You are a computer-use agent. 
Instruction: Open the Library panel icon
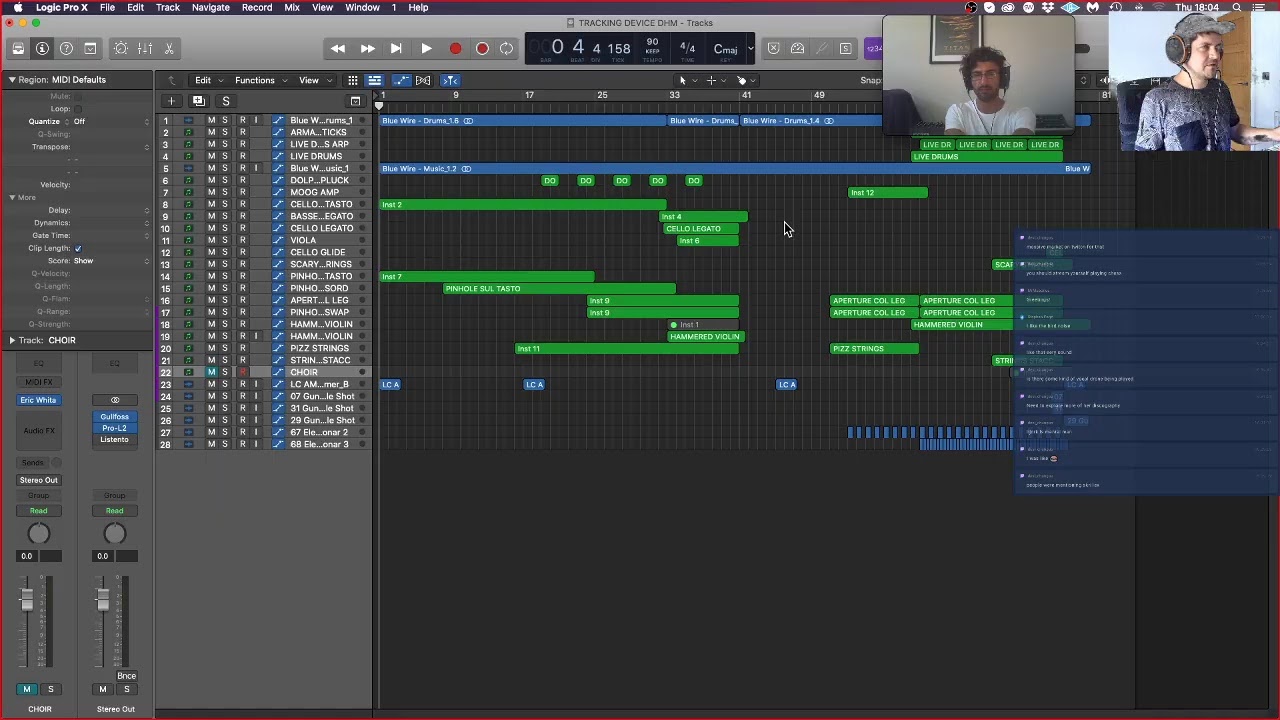pyautogui.click(x=18, y=48)
